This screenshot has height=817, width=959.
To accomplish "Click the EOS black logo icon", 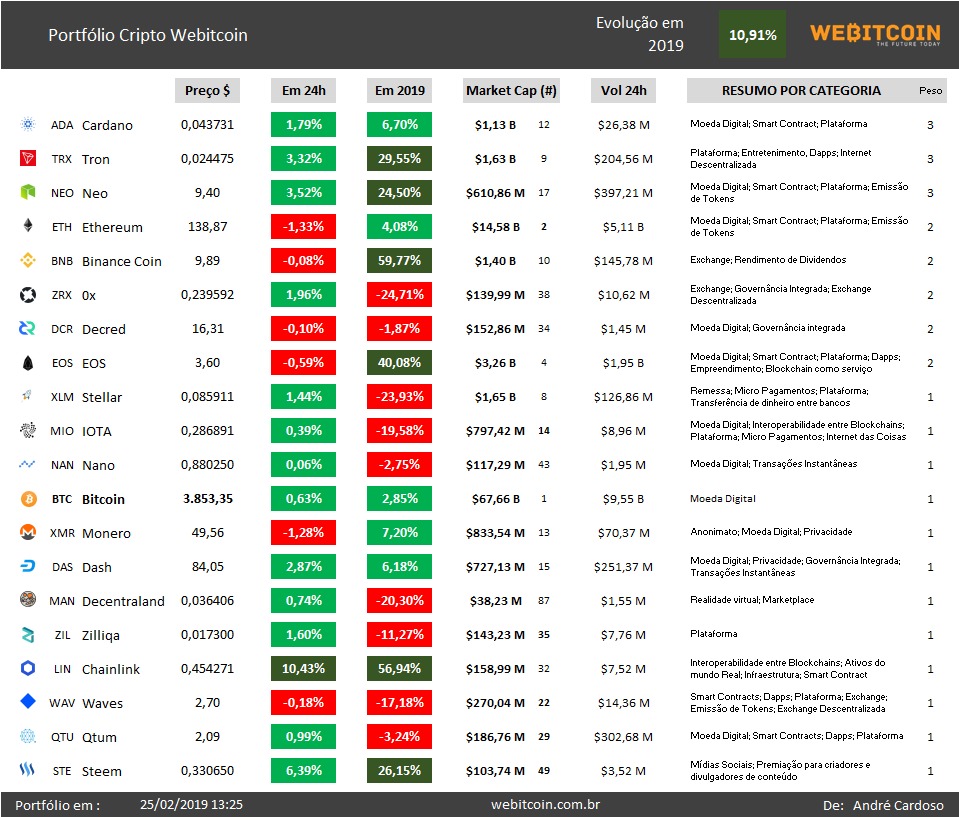I will [x=28, y=363].
